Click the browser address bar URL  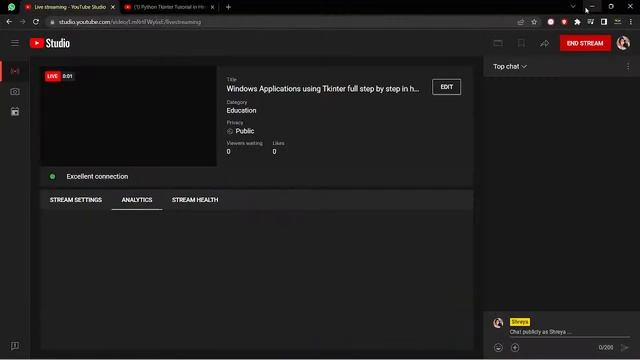click(x=130, y=22)
